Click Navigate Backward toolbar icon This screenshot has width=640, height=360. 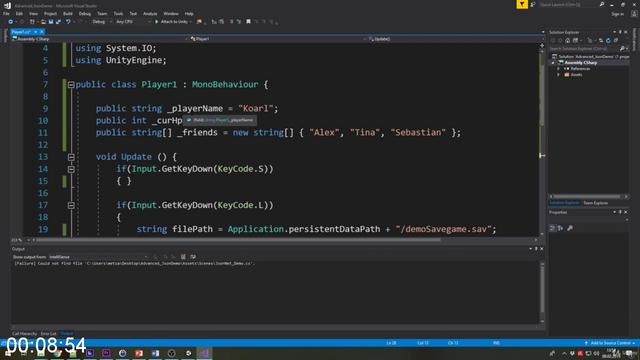tap(10, 22)
